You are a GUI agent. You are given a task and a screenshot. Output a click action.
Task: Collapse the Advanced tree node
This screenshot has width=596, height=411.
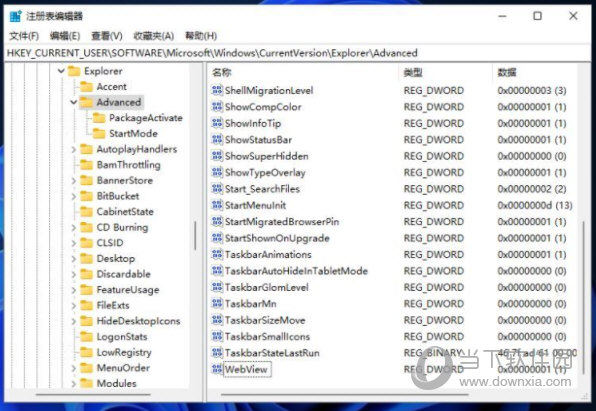coord(74,102)
